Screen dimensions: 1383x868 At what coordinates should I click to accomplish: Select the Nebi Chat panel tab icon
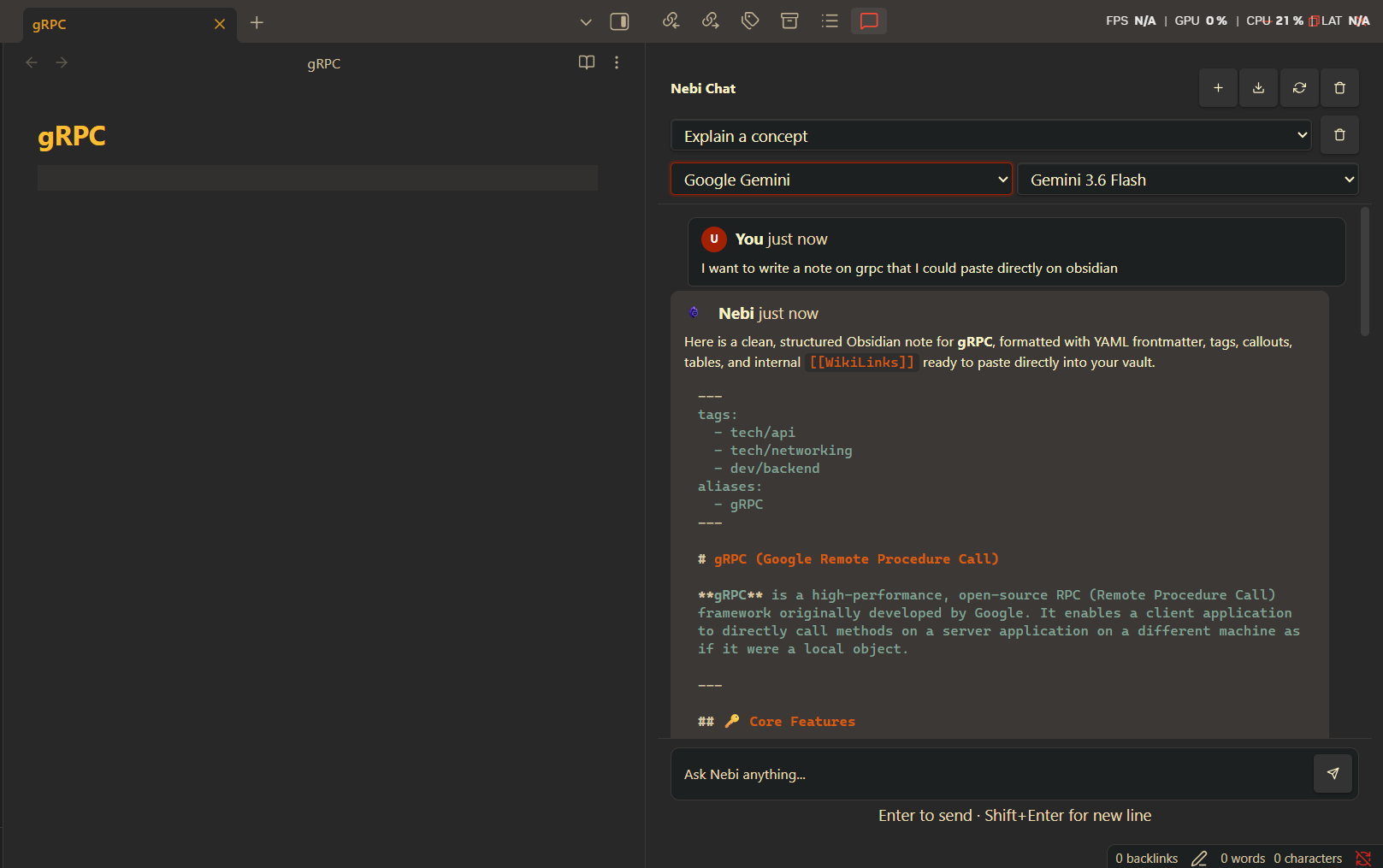(x=869, y=21)
